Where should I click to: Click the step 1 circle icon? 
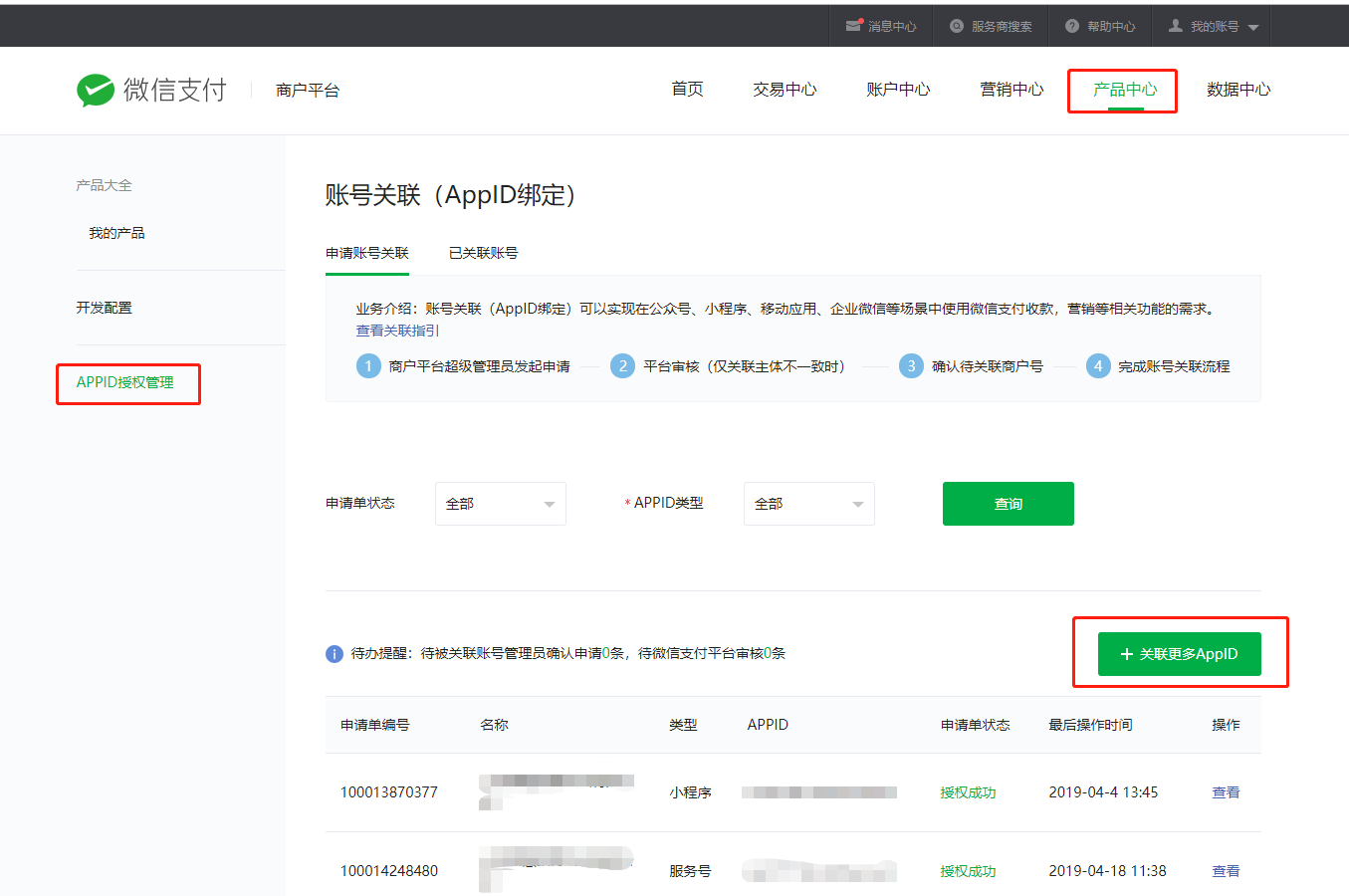[x=368, y=366]
